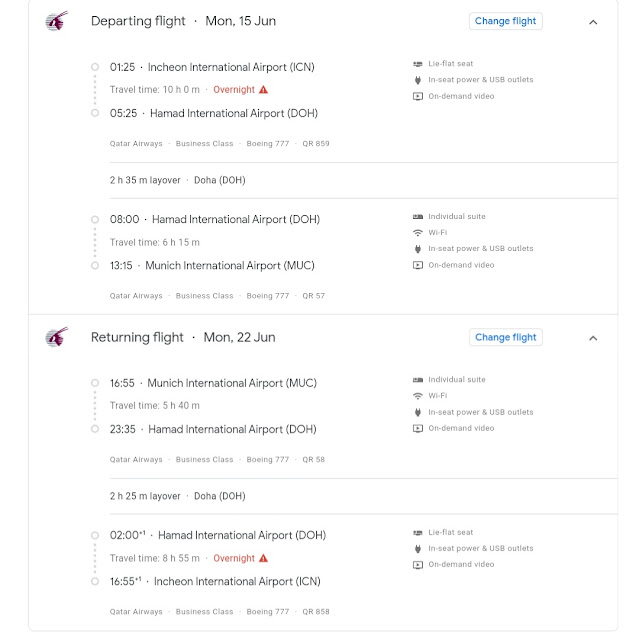Screen dimensions: 639x640
Task: Collapse the Returning flight details chevron
Action: pos(593,338)
